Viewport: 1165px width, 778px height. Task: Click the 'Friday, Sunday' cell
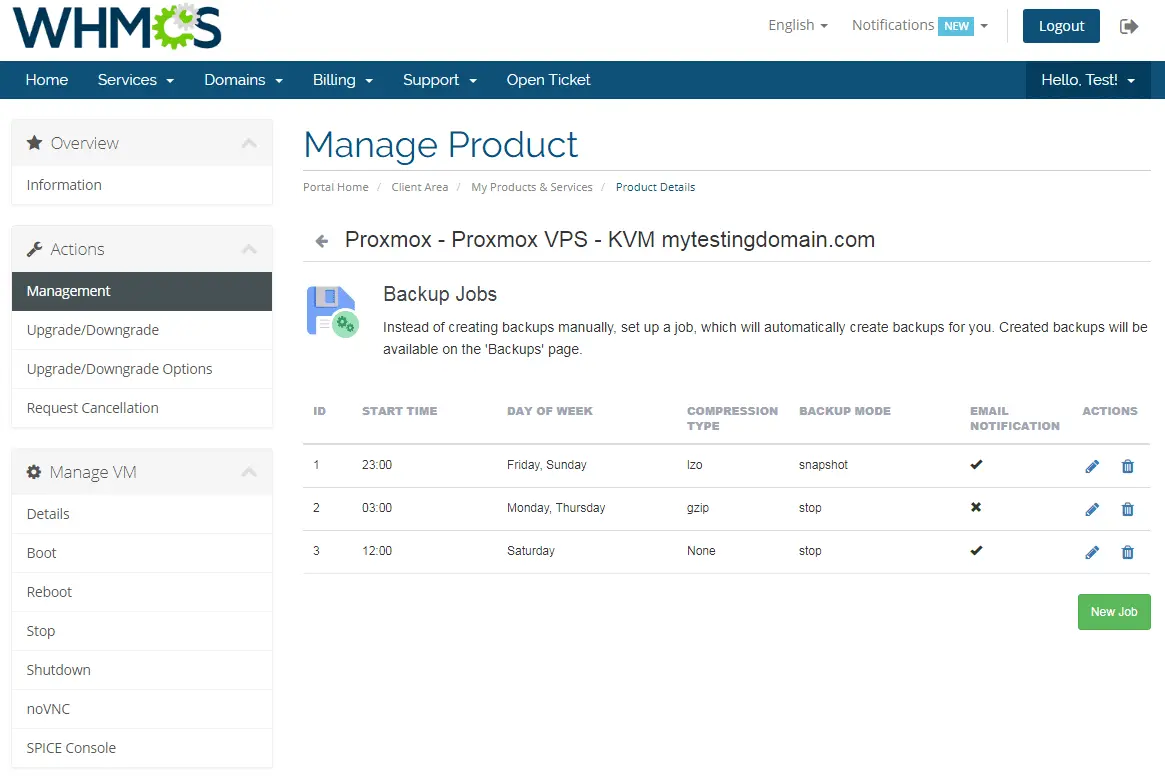(547, 465)
